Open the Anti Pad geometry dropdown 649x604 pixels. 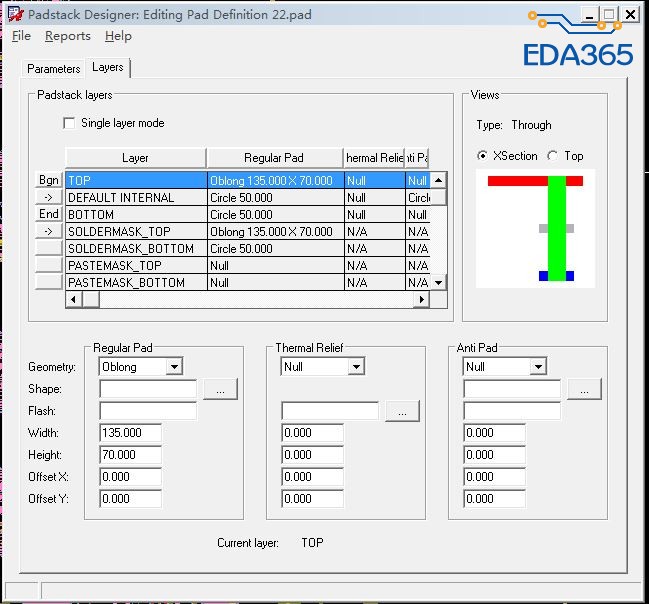[x=538, y=366]
